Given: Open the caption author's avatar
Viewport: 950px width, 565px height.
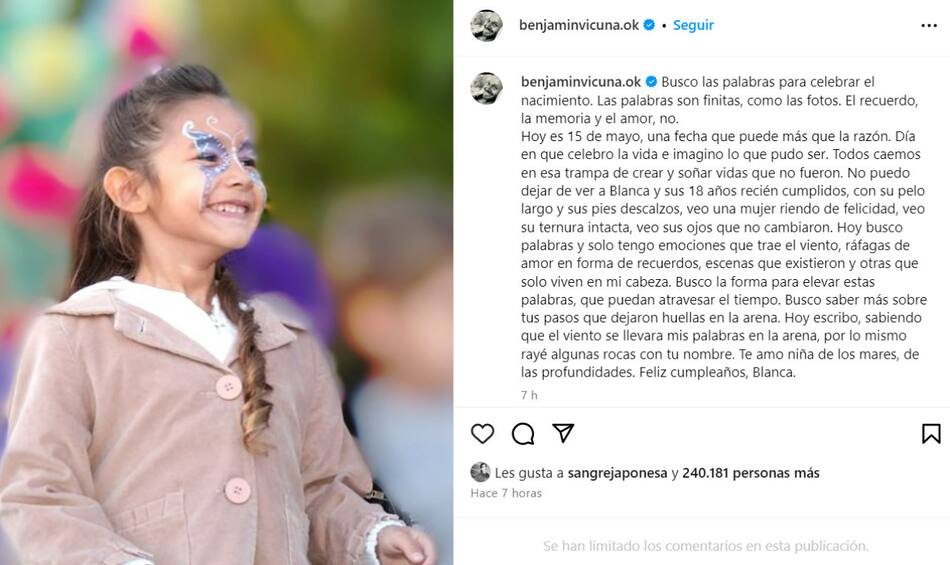Looking at the screenshot, I should point(487,88).
